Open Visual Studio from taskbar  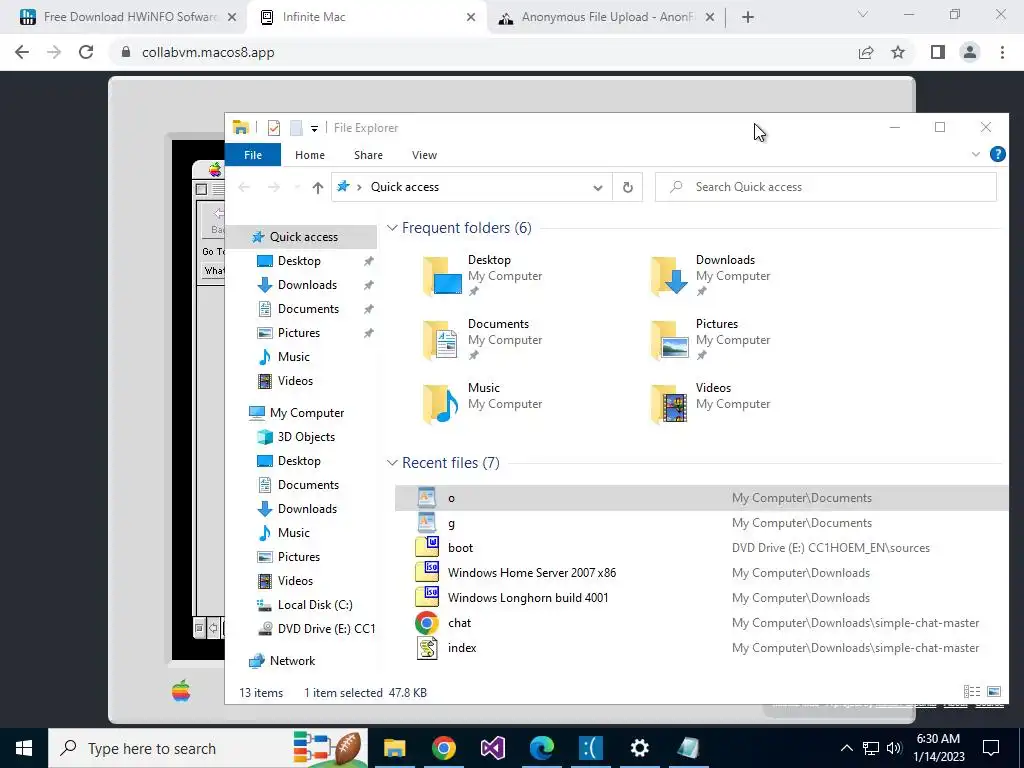pyautogui.click(x=492, y=748)
